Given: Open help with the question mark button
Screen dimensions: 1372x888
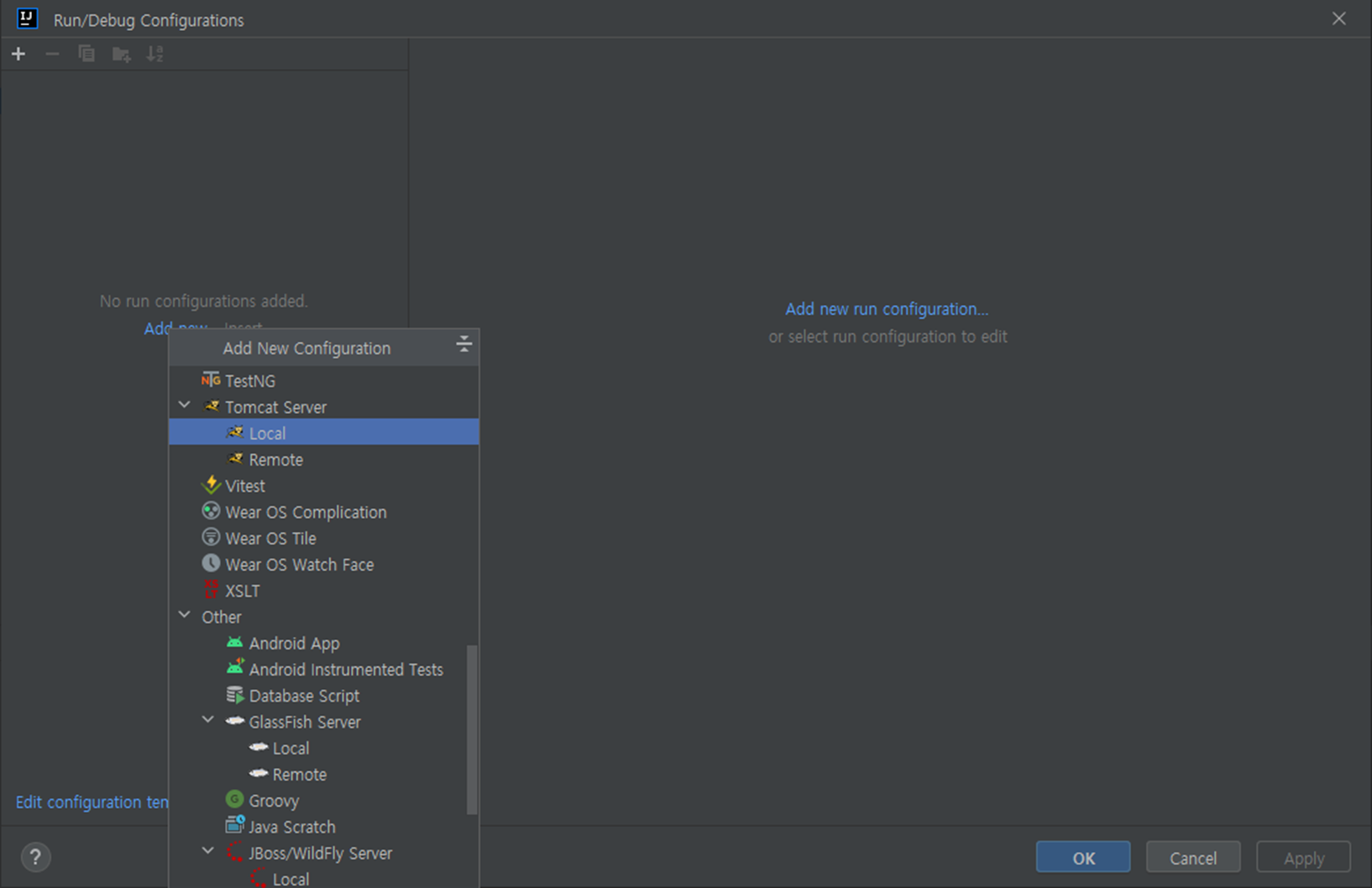Looking at the screenshot, I should coord(35,857).
